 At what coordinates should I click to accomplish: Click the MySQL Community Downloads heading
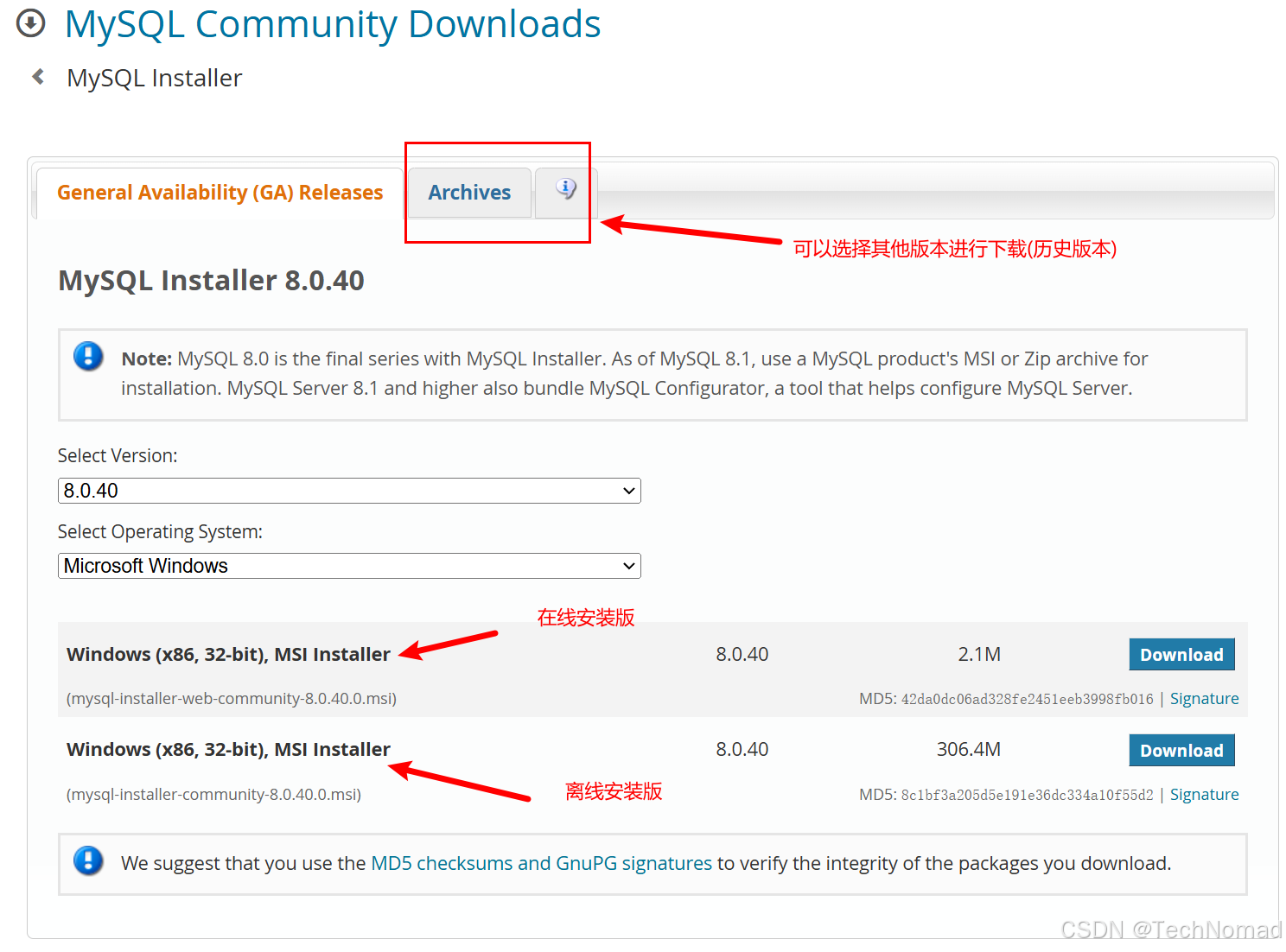333,24
